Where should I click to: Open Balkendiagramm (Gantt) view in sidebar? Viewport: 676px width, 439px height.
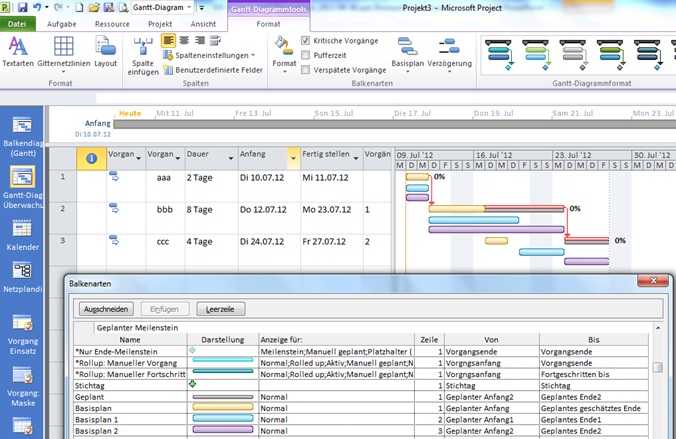[22, 136]
